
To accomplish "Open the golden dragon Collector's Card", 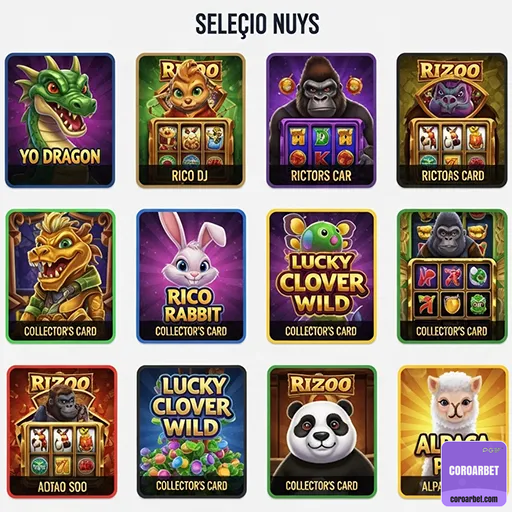I will 60,276.
